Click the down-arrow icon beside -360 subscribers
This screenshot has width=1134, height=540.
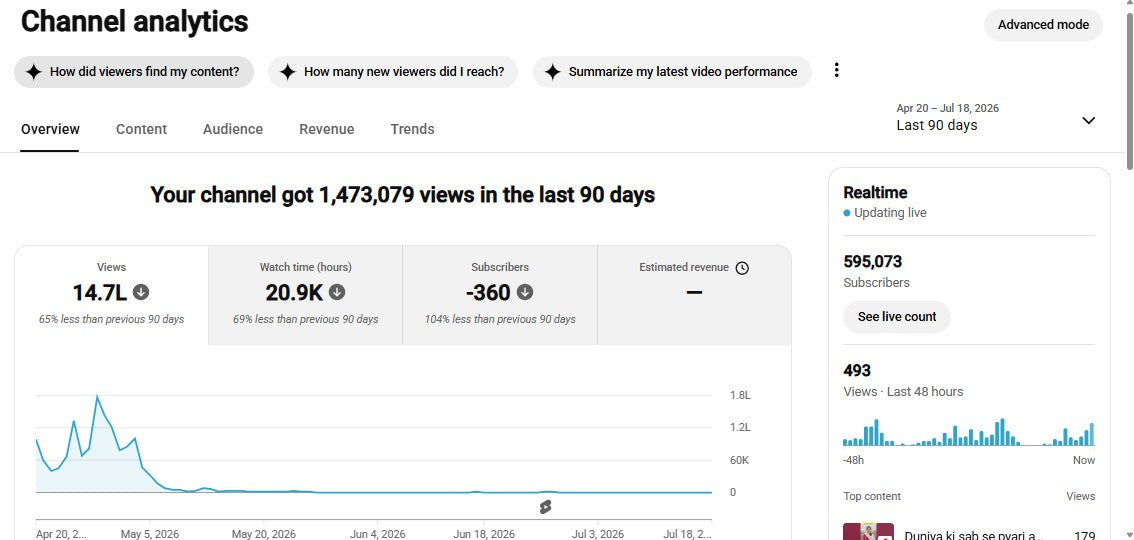click(525, 292)
